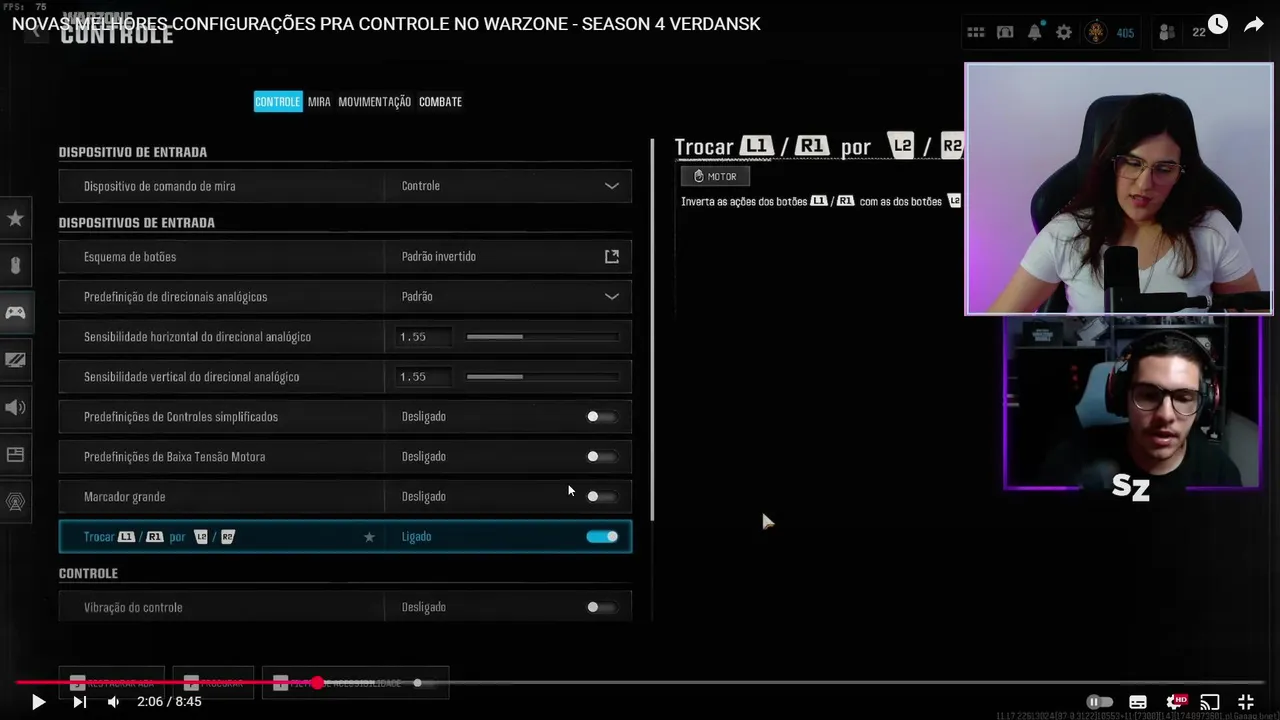Turn off Trocar L1/R1 por L2/R2
This screenshot has height=720, width=1280.
point(602,537)
